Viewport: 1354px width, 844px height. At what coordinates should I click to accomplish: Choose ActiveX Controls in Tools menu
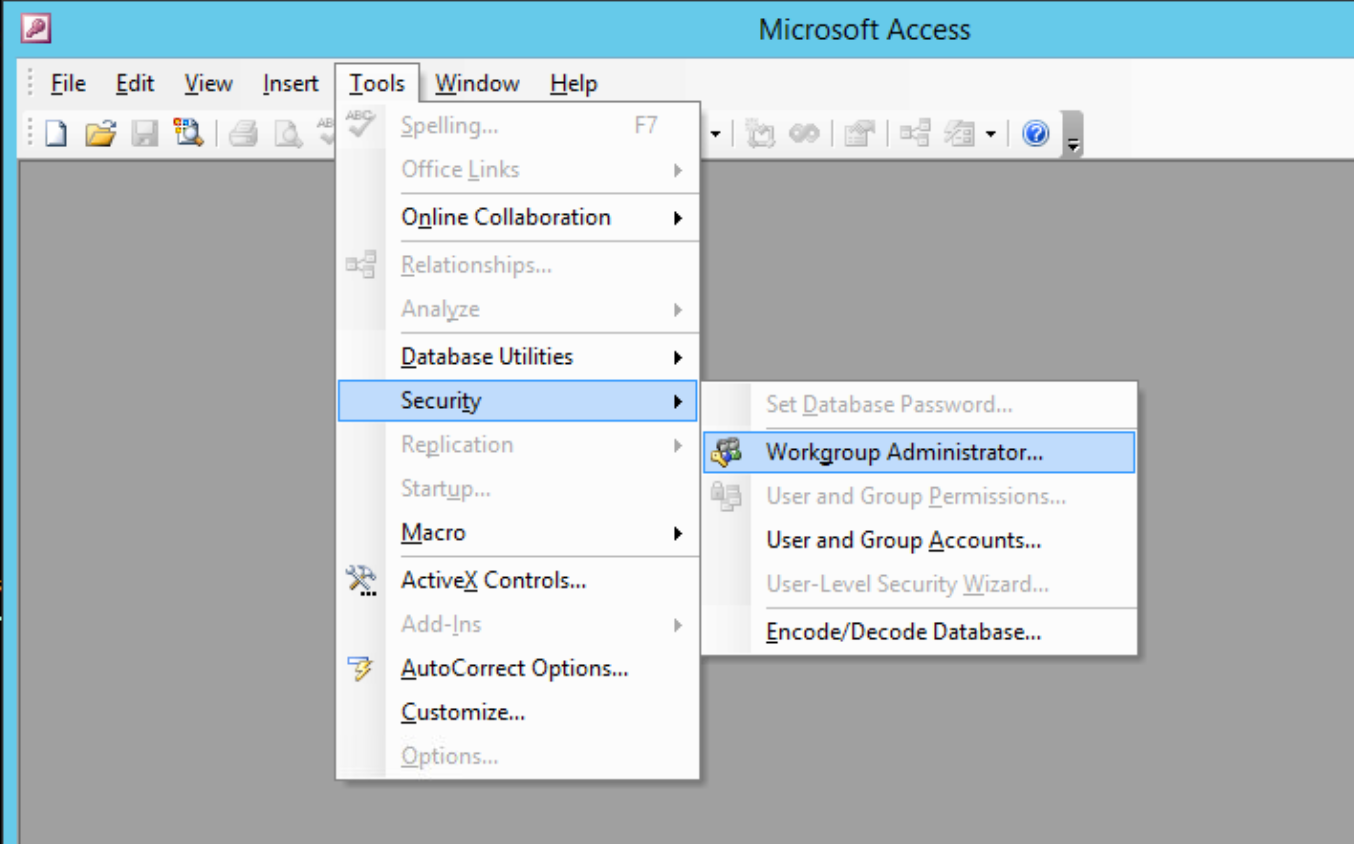(518, 581)
